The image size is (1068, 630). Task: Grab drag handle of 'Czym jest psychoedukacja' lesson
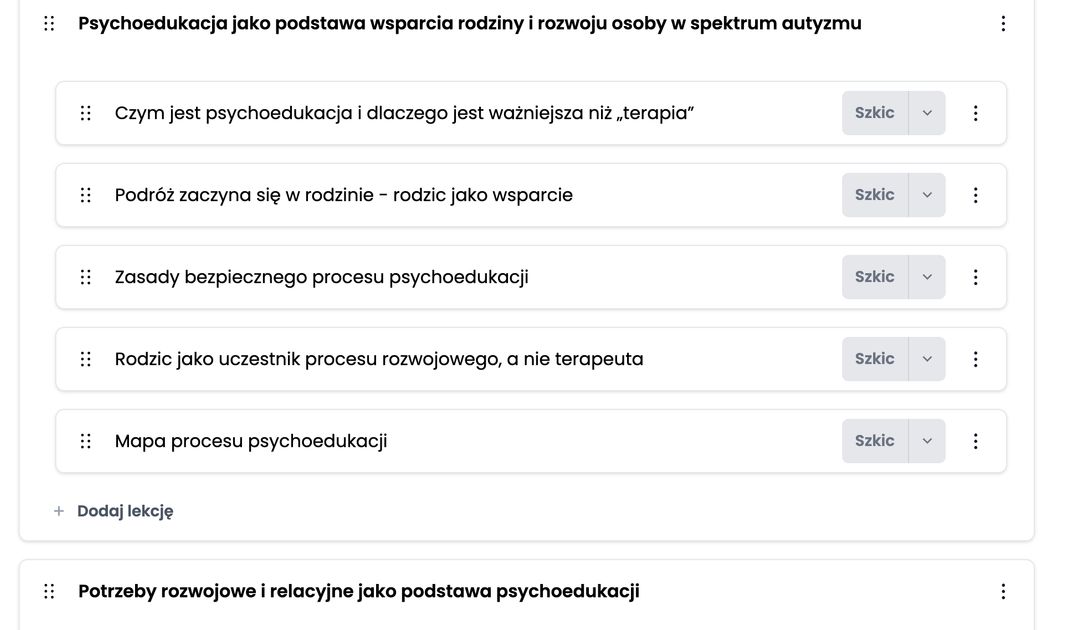pos(85,113)
